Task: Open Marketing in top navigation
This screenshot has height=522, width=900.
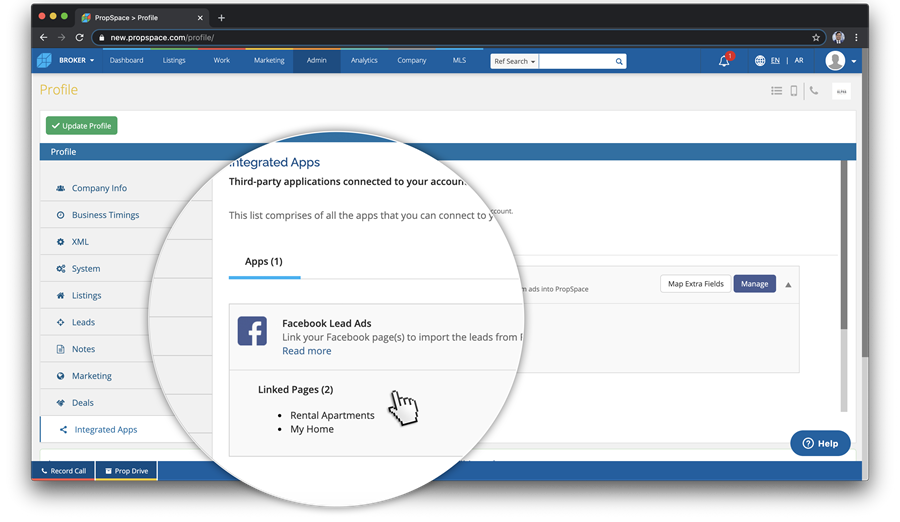Action: pyautogui.click(x=269, y=60)
